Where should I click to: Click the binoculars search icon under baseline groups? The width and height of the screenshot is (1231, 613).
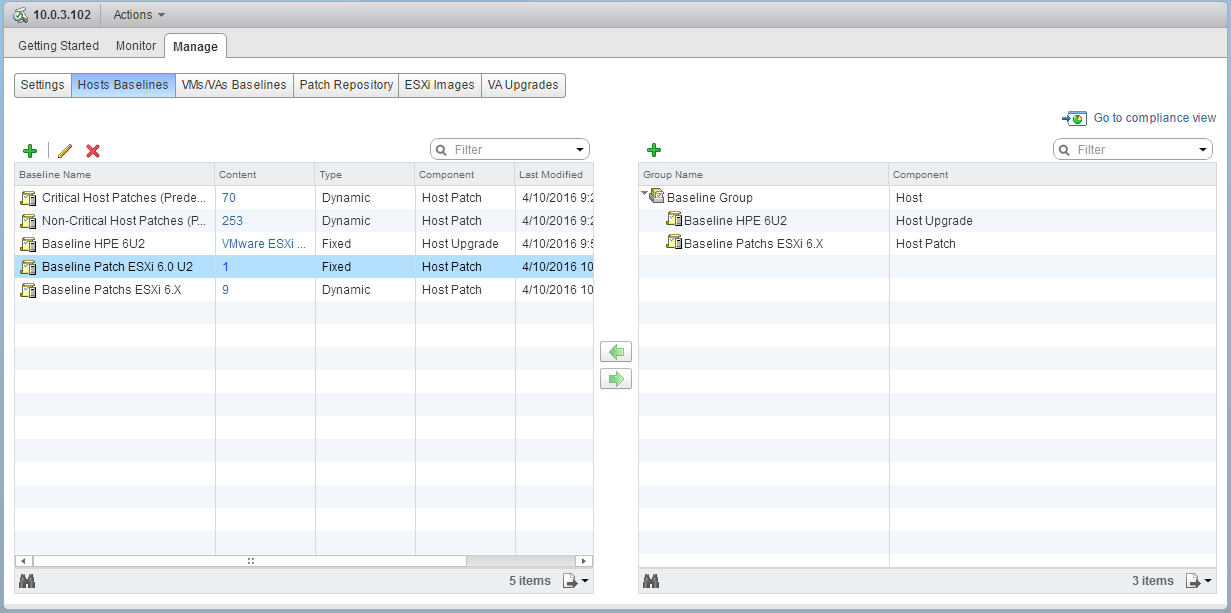(x=651, y=580)
